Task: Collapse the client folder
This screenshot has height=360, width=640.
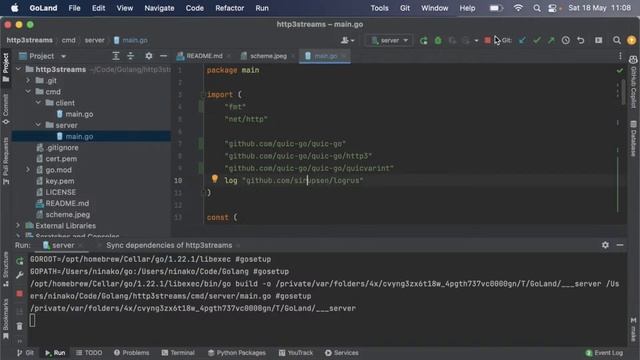Action: click(38, 103)
